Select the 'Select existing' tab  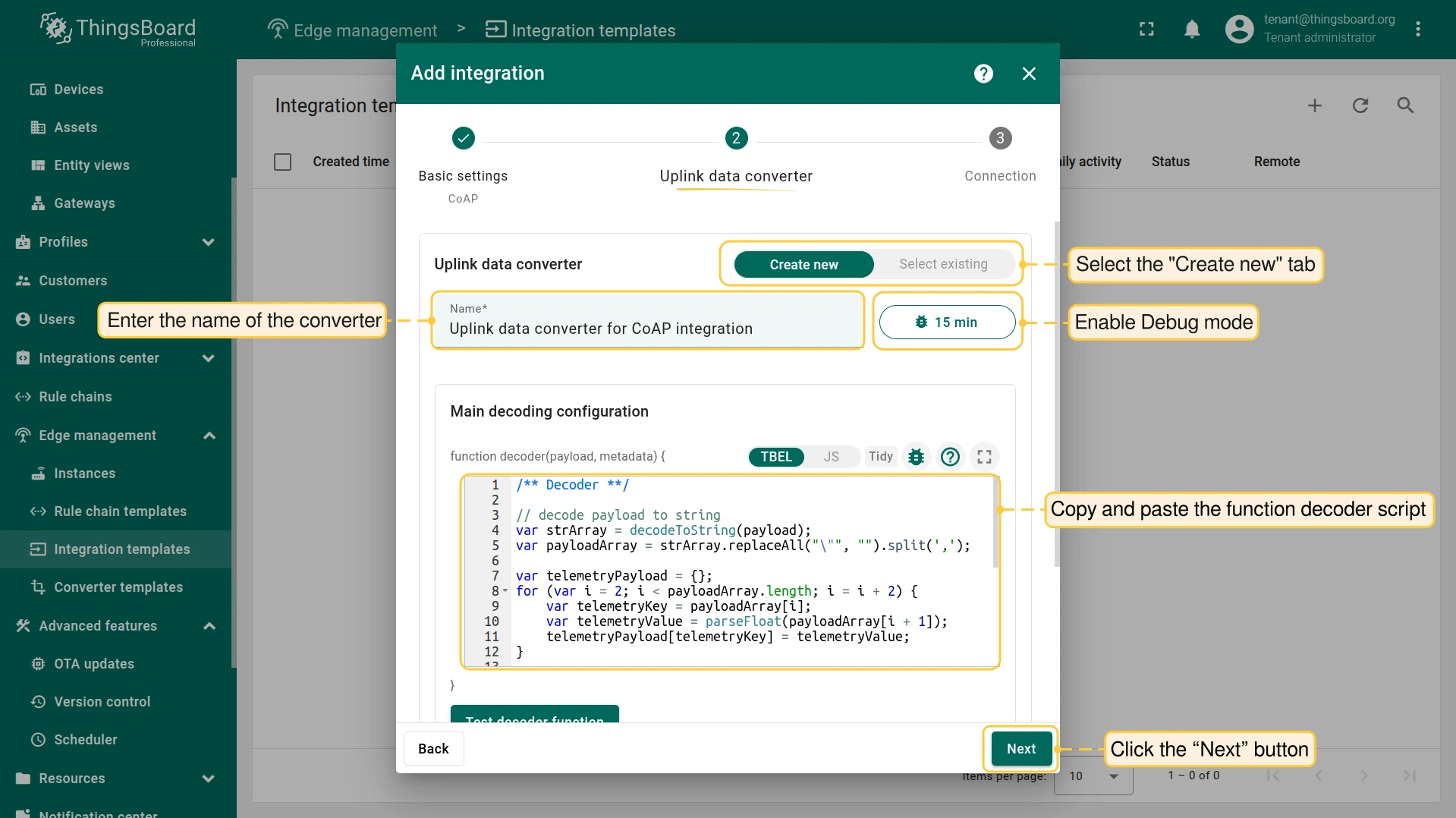(x=942, y=264)
